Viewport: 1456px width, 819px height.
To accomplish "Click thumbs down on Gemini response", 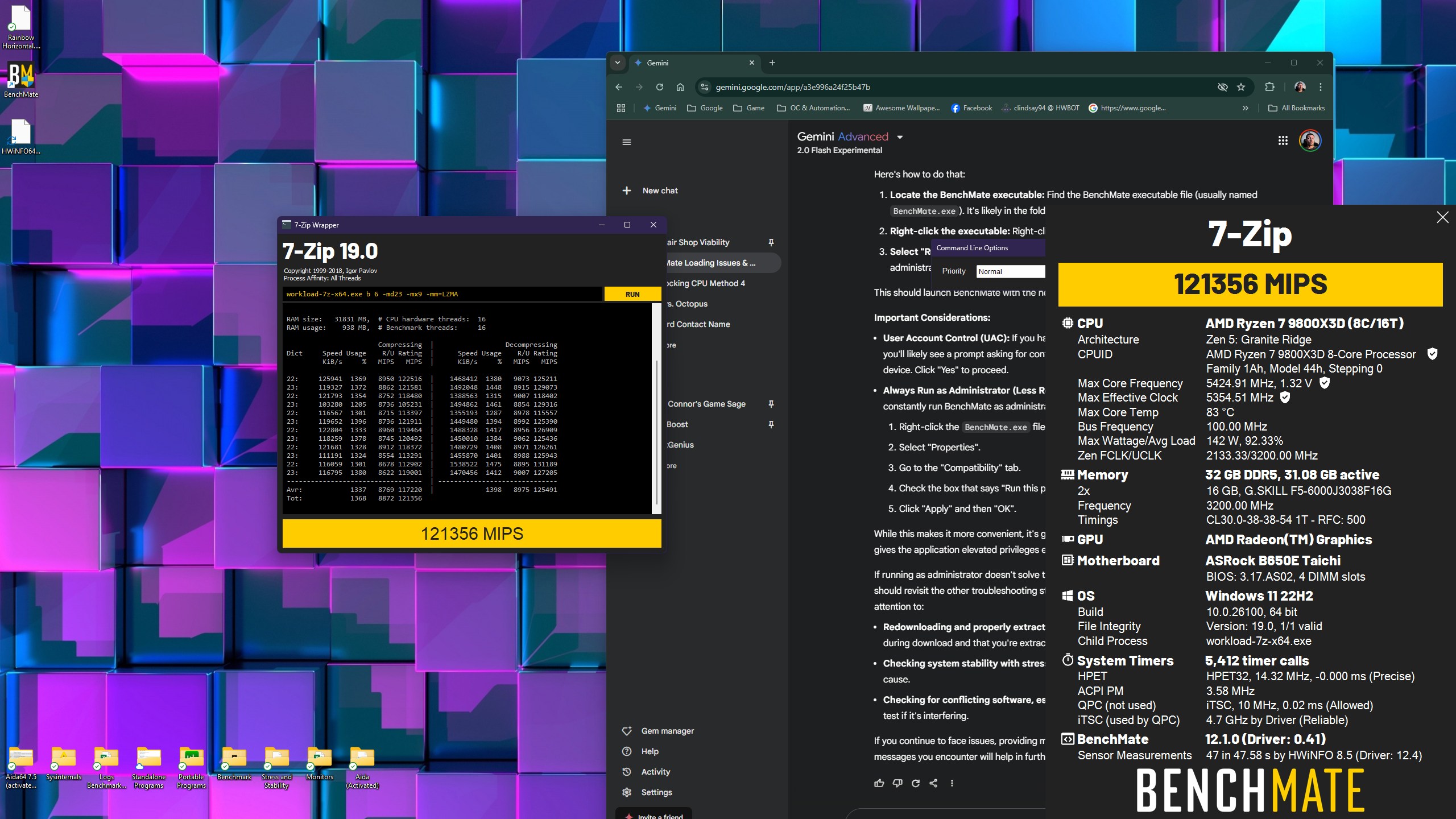I will pyautogui.click(x=897, y=783).
